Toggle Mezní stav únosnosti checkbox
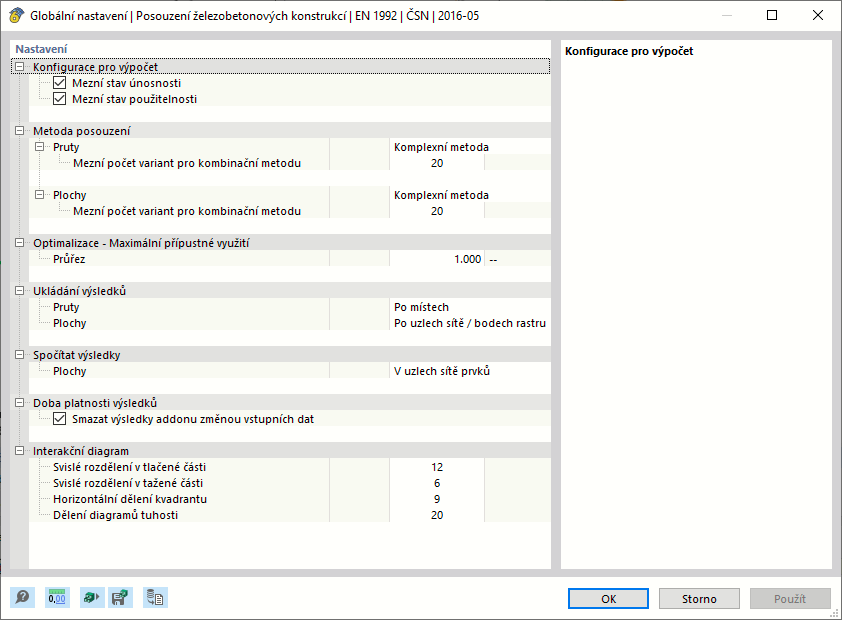 click(x=60, y=83)
